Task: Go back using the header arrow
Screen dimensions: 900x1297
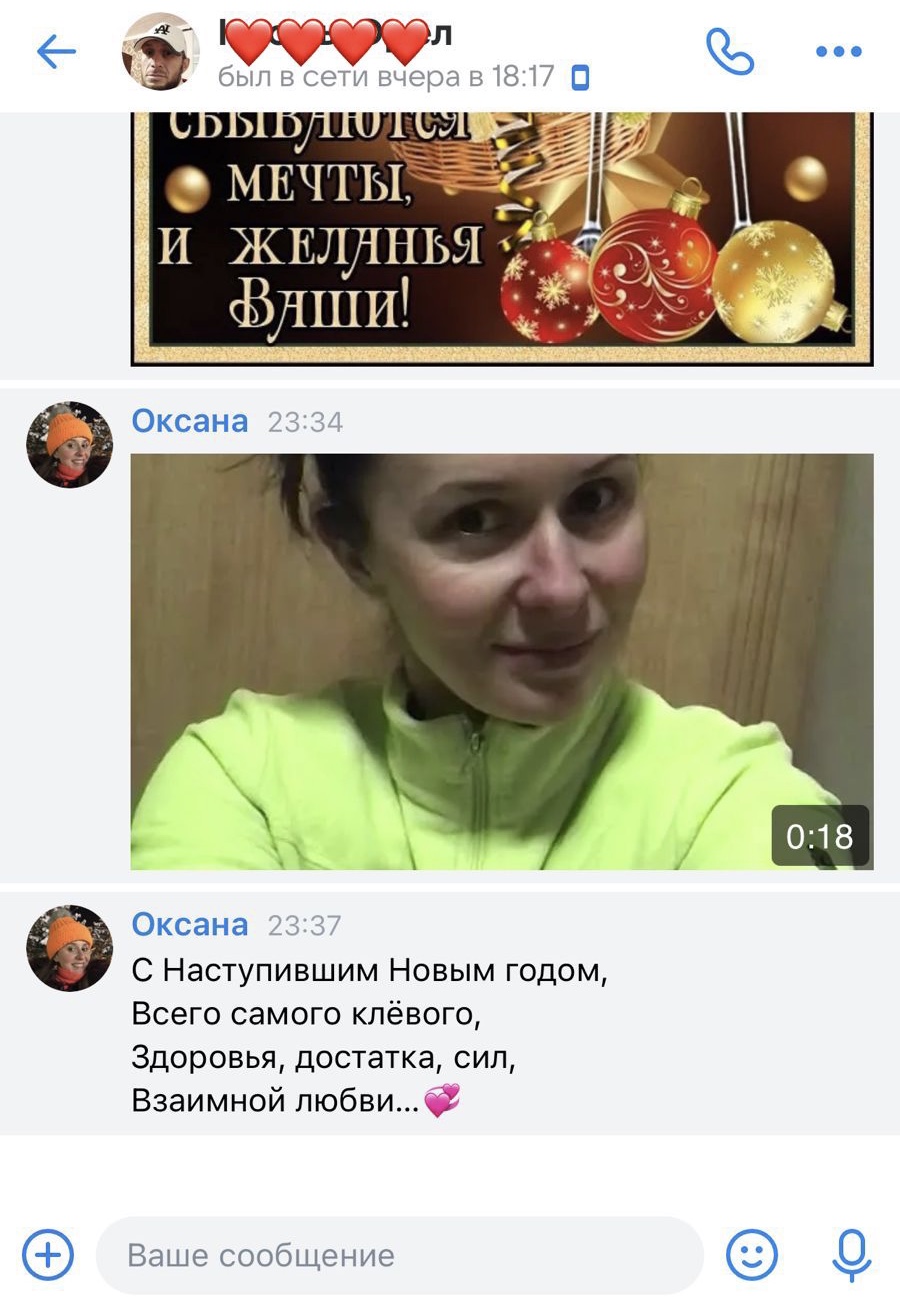Action: pyautogui.click(x=56, y=52)
